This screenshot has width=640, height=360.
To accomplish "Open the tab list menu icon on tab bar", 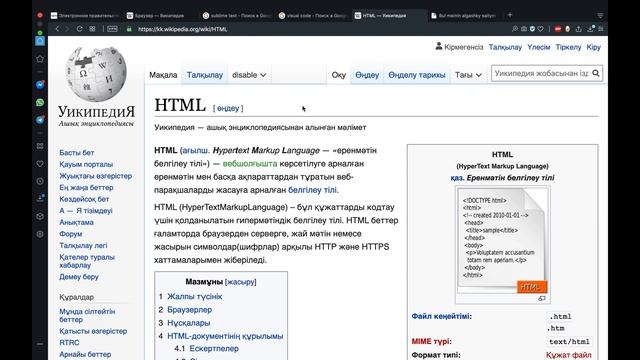I will click(x=600, y=16).
